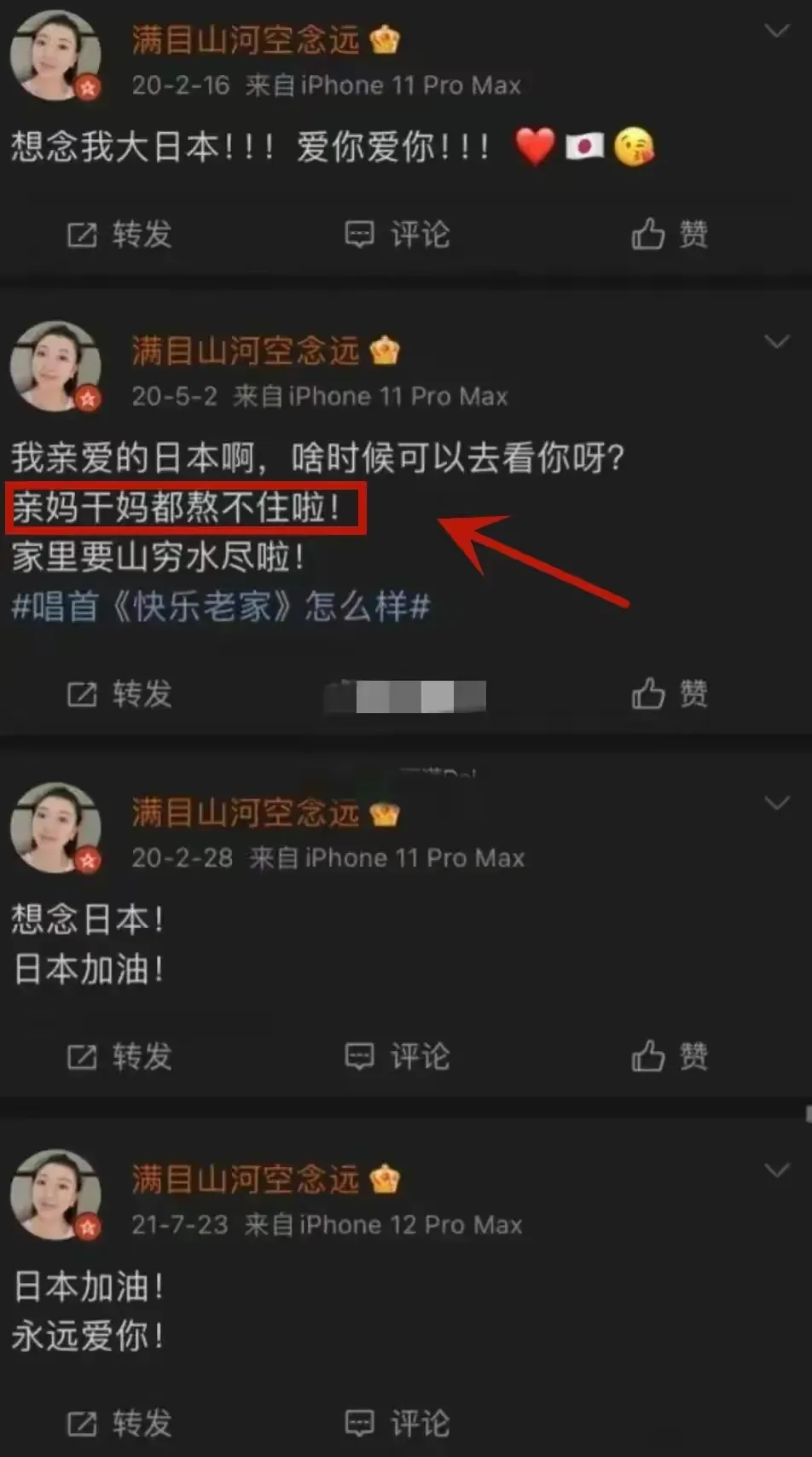This screenshot has height=1457, width=812.
Task: Repost the 20-2-16 post via 转发
Action: [119, 234]
